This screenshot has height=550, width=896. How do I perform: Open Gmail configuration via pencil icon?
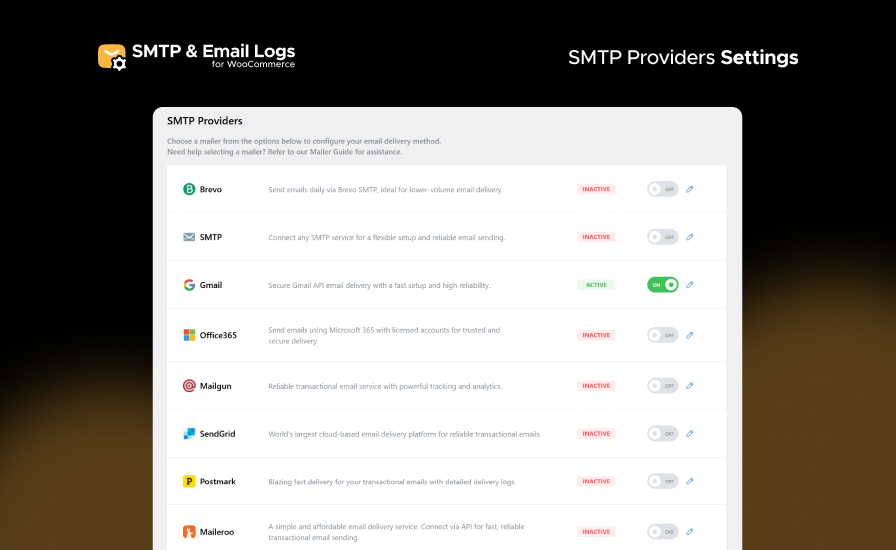point(690,285)
